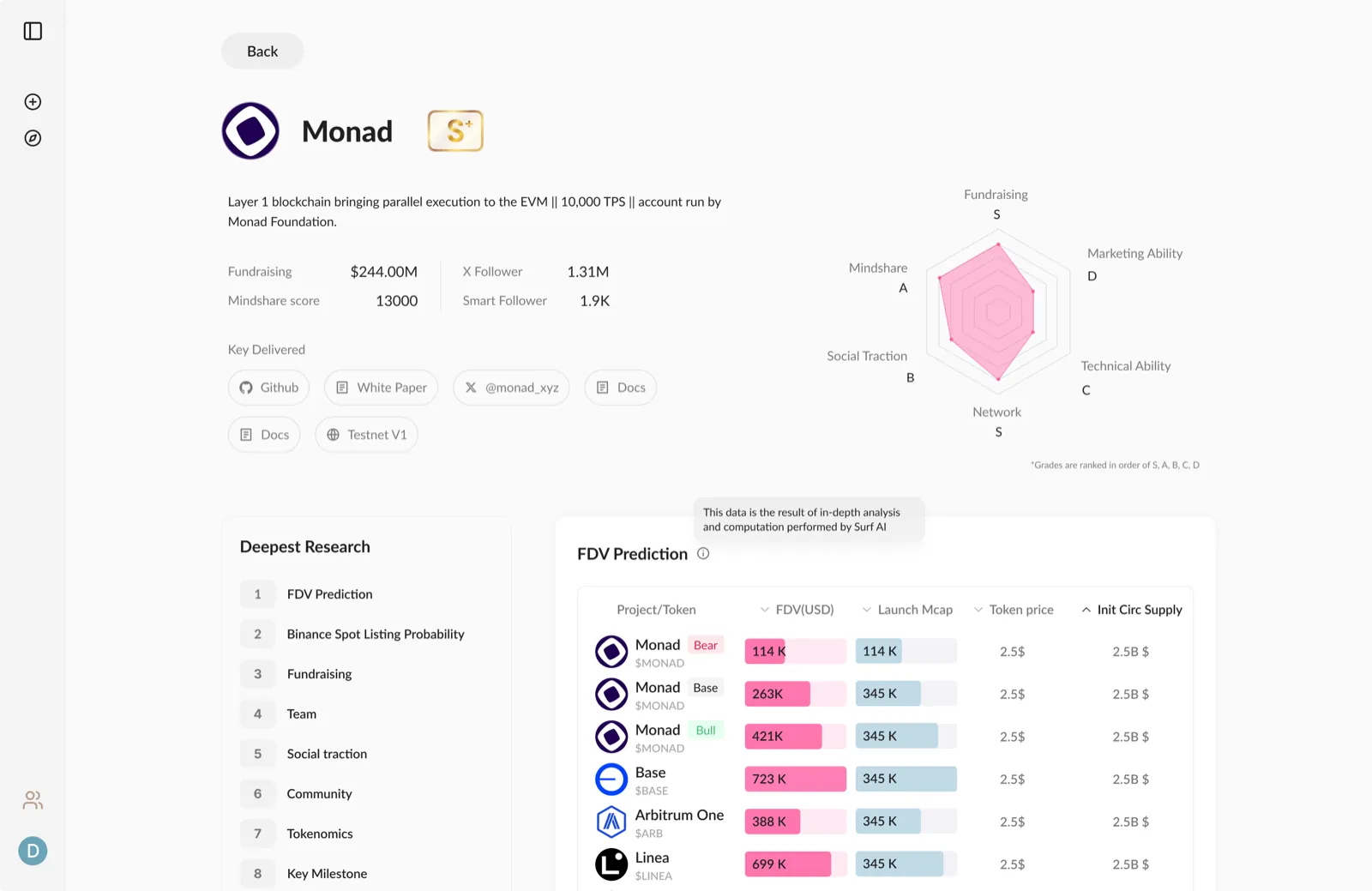This screenshot has height=891, width=1372.
Task: Open the users community icon
Action: point(33,800)
